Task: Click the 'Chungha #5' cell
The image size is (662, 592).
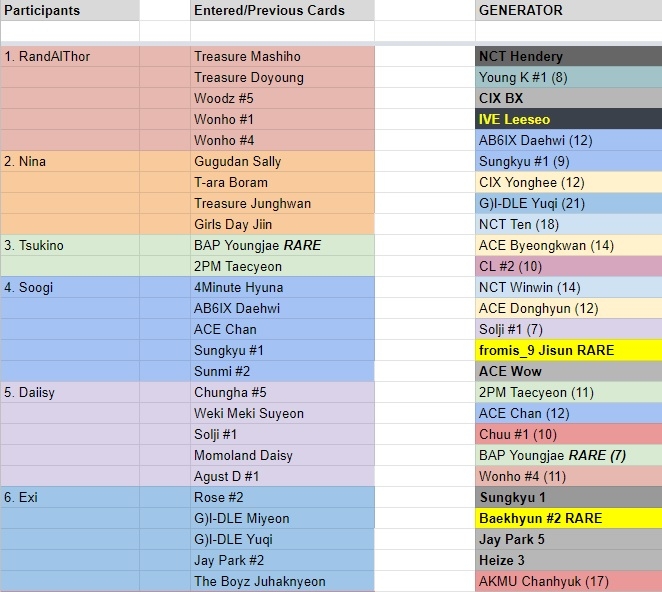Action: point(282,392)
